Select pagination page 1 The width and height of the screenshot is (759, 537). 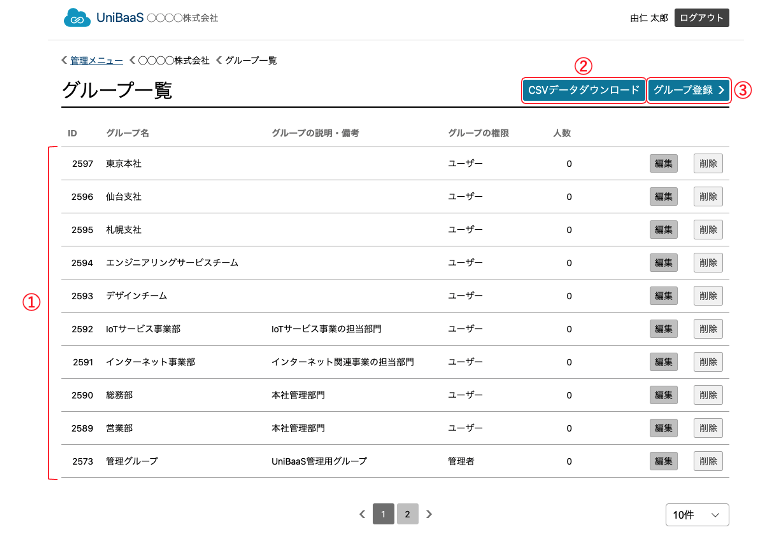[383, 514]
